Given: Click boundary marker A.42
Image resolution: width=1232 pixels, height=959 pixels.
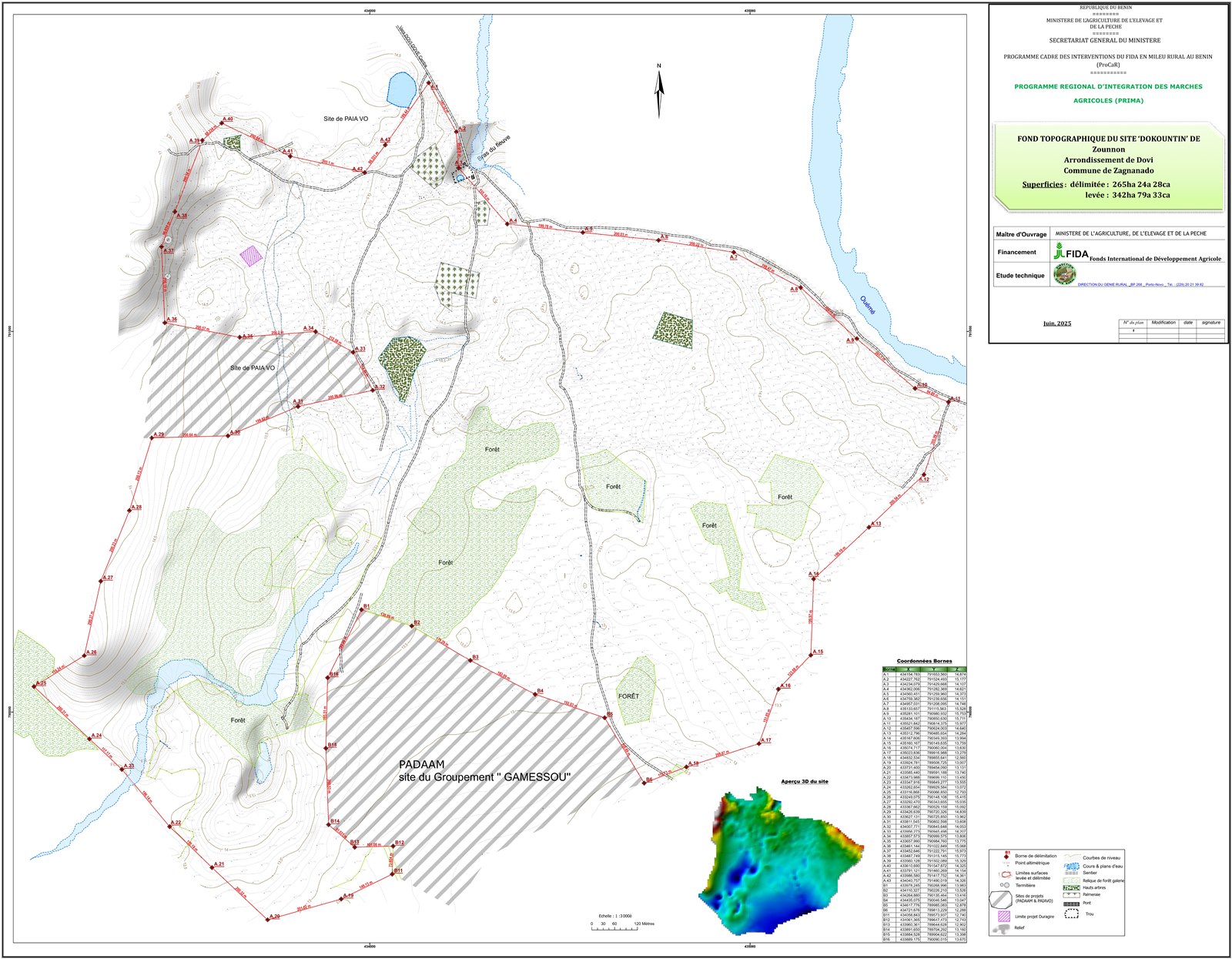Looking at the screenshot, I should coord(365,172).
